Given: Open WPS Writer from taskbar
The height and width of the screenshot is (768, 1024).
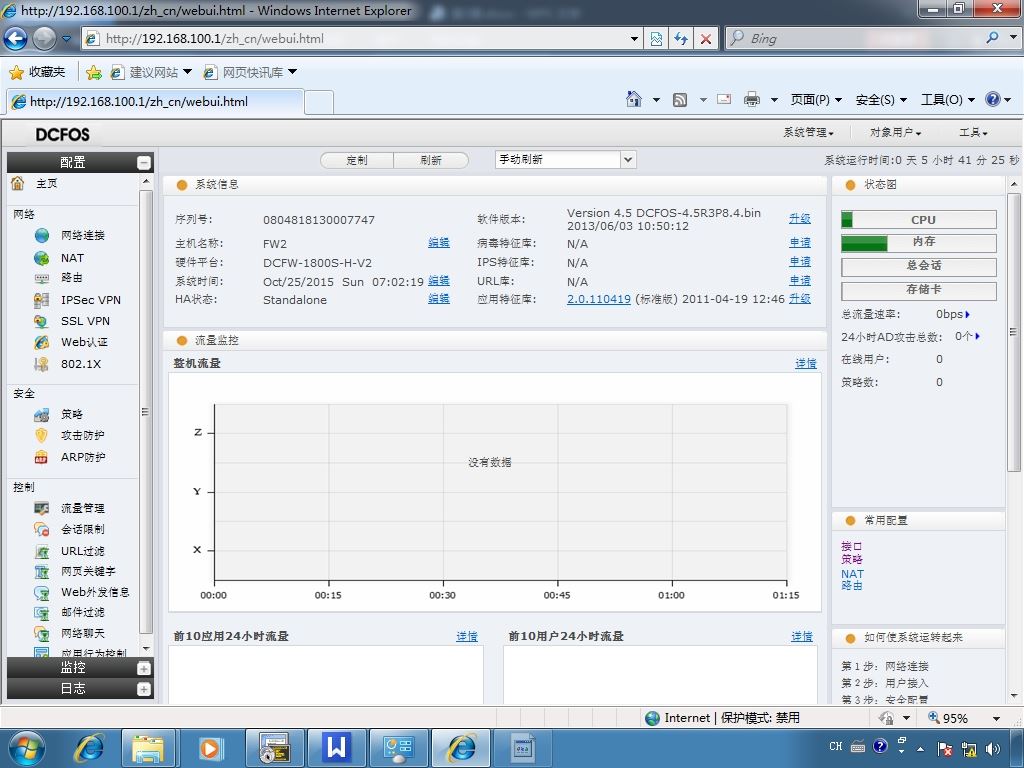Looking at the screenshot, I should tap(336, 748).
